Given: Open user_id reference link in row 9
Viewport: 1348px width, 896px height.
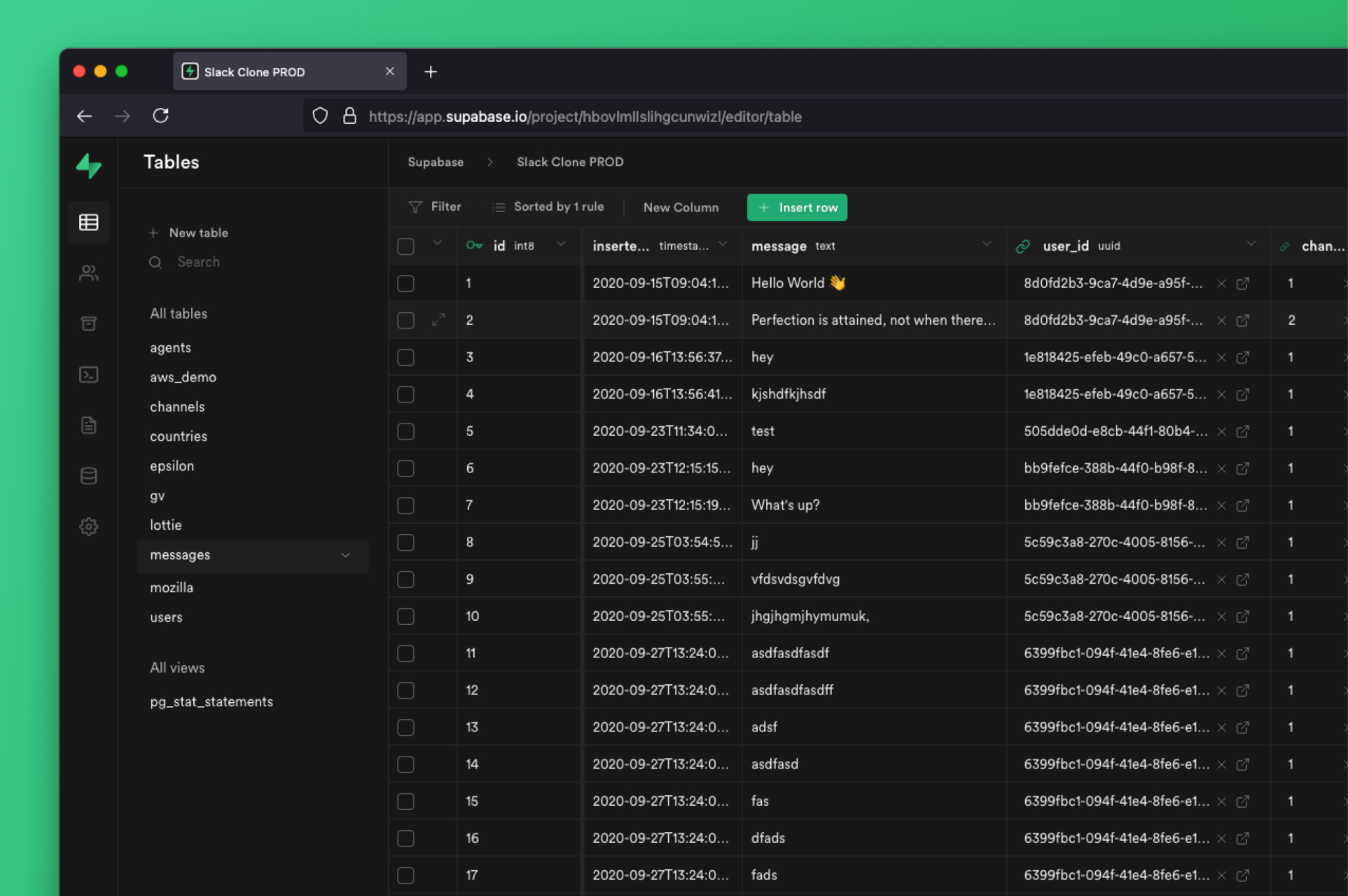Looking at the screenshot, I should 1243,580.
